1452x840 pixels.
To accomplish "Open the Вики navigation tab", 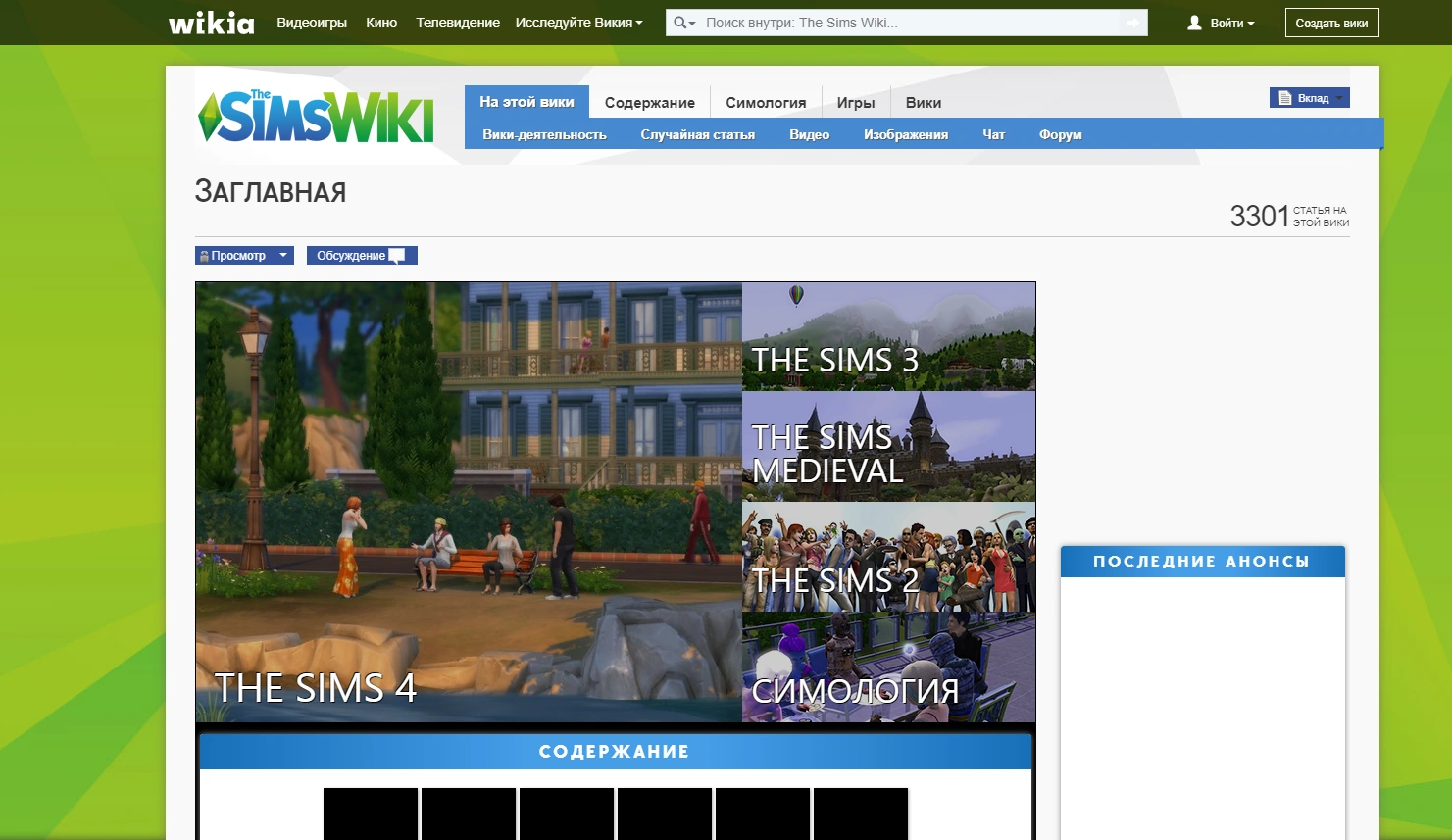I will (924, 103).
